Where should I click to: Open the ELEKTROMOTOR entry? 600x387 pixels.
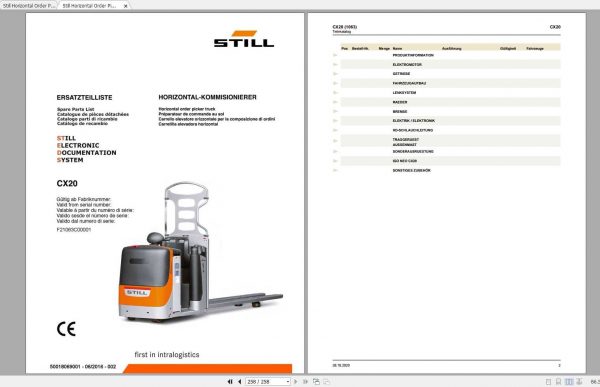tap(407, 65)
